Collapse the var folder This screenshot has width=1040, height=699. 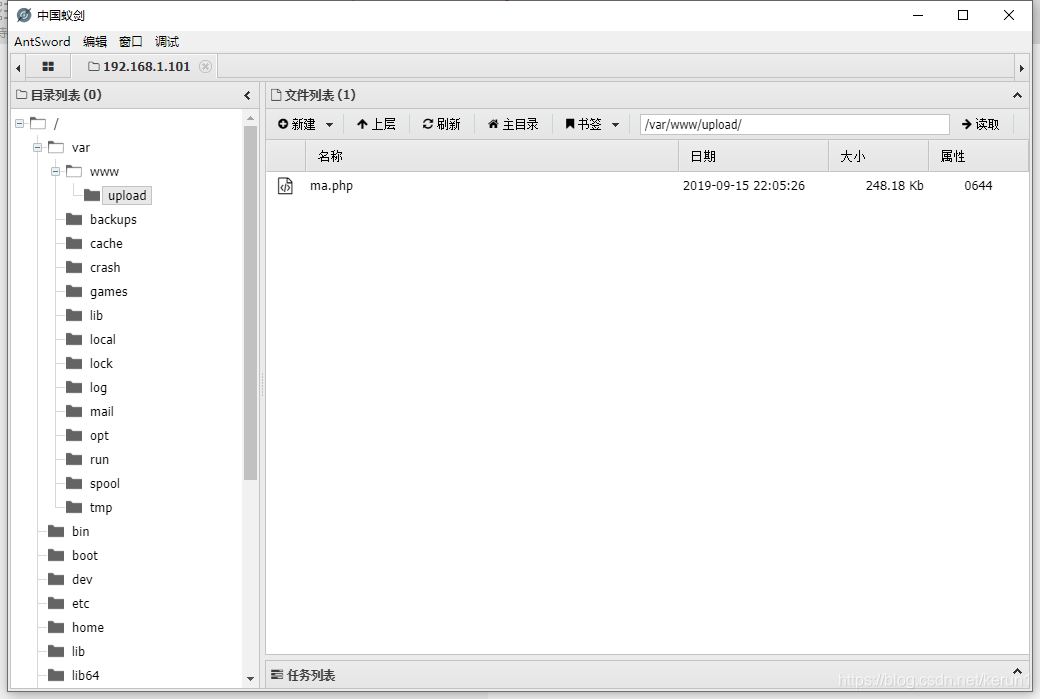tap(36, 147)
